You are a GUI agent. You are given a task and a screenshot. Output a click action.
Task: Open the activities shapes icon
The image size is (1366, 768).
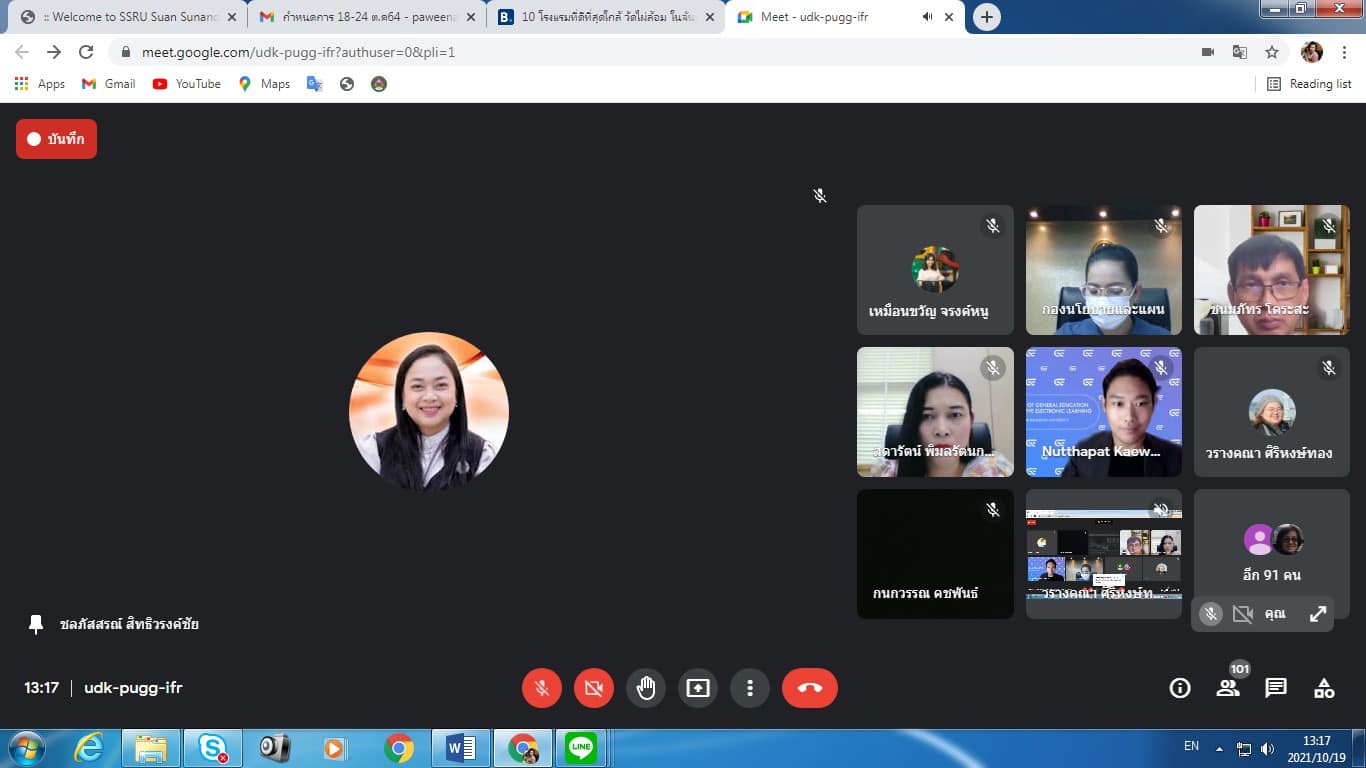[1324, 688]
